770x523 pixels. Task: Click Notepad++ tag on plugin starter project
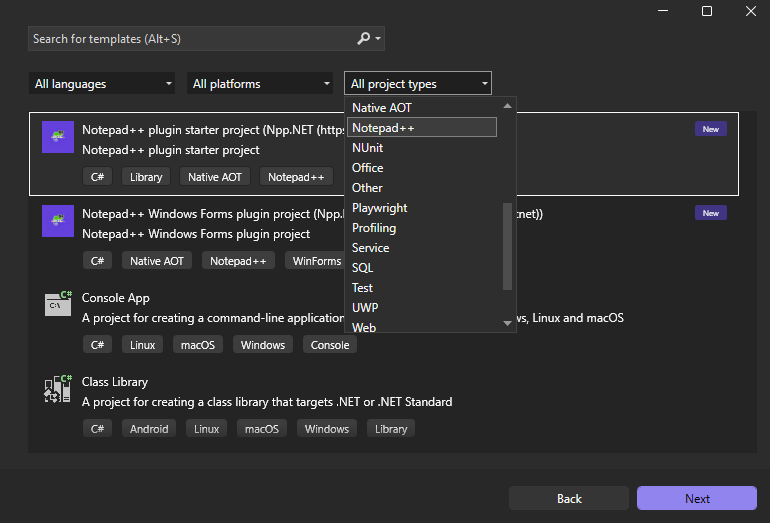296,177
